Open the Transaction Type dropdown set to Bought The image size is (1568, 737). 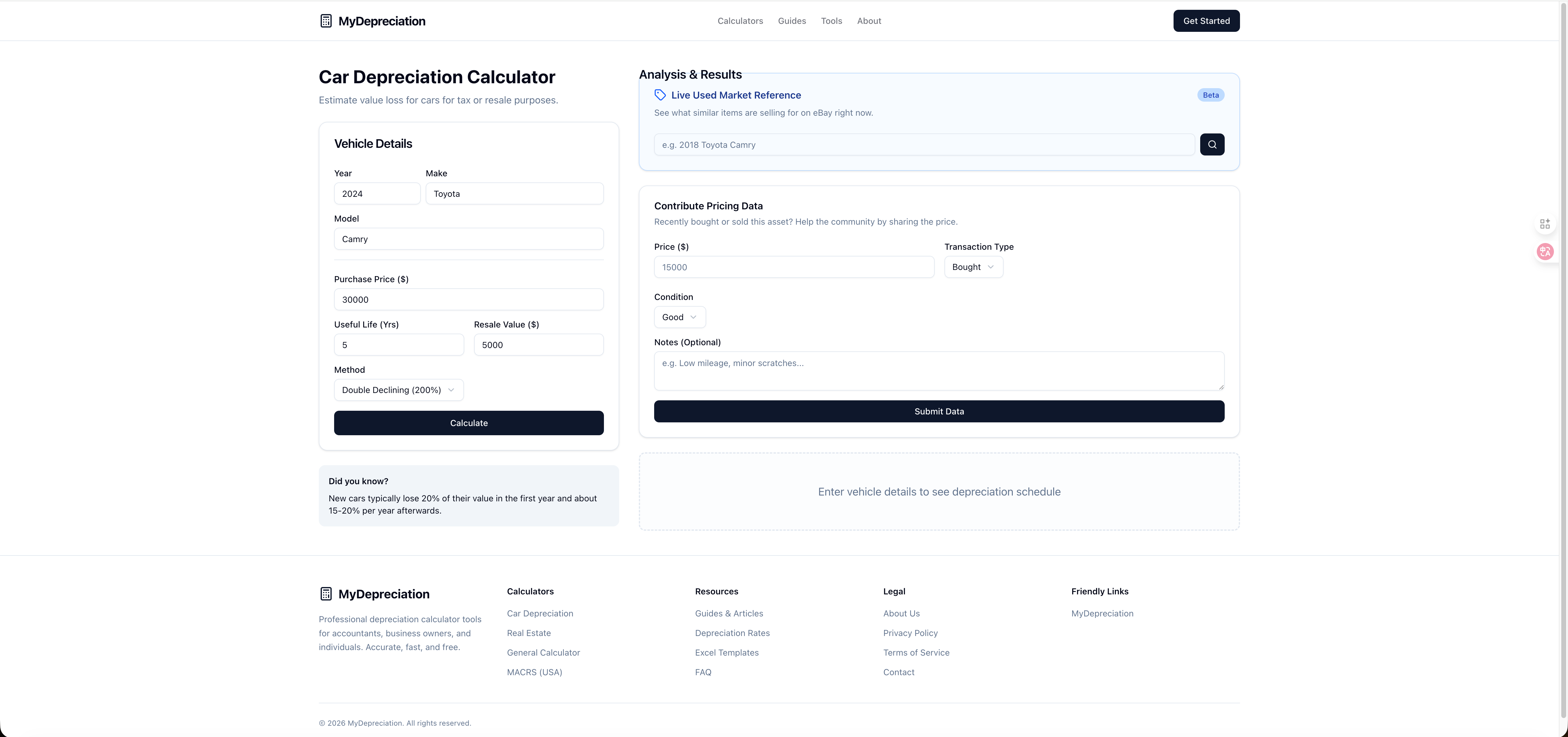(x=973, y=266)
